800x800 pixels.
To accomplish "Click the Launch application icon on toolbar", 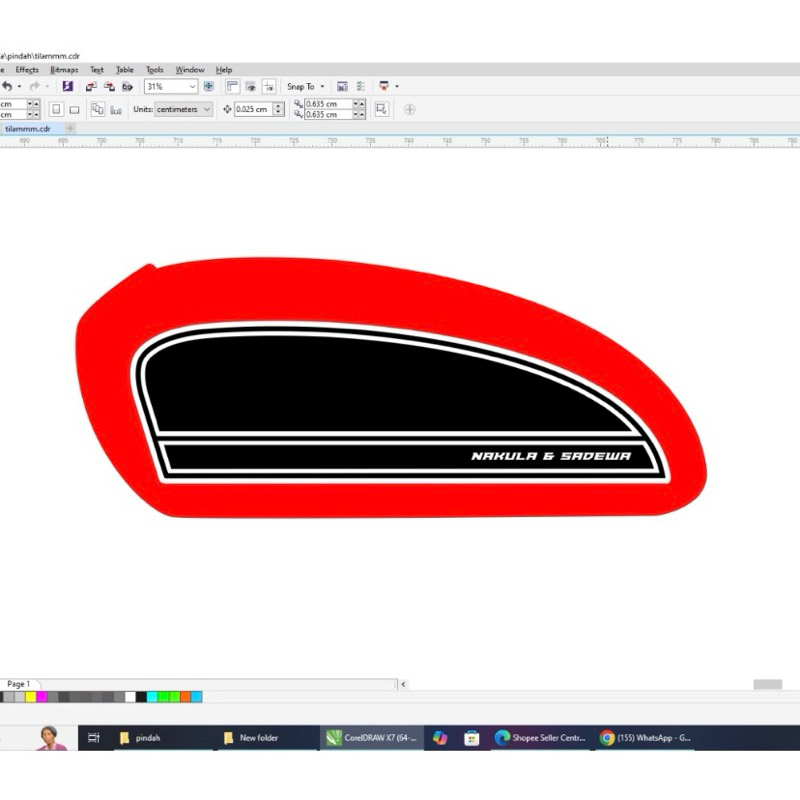I will (x=383, y=86).
